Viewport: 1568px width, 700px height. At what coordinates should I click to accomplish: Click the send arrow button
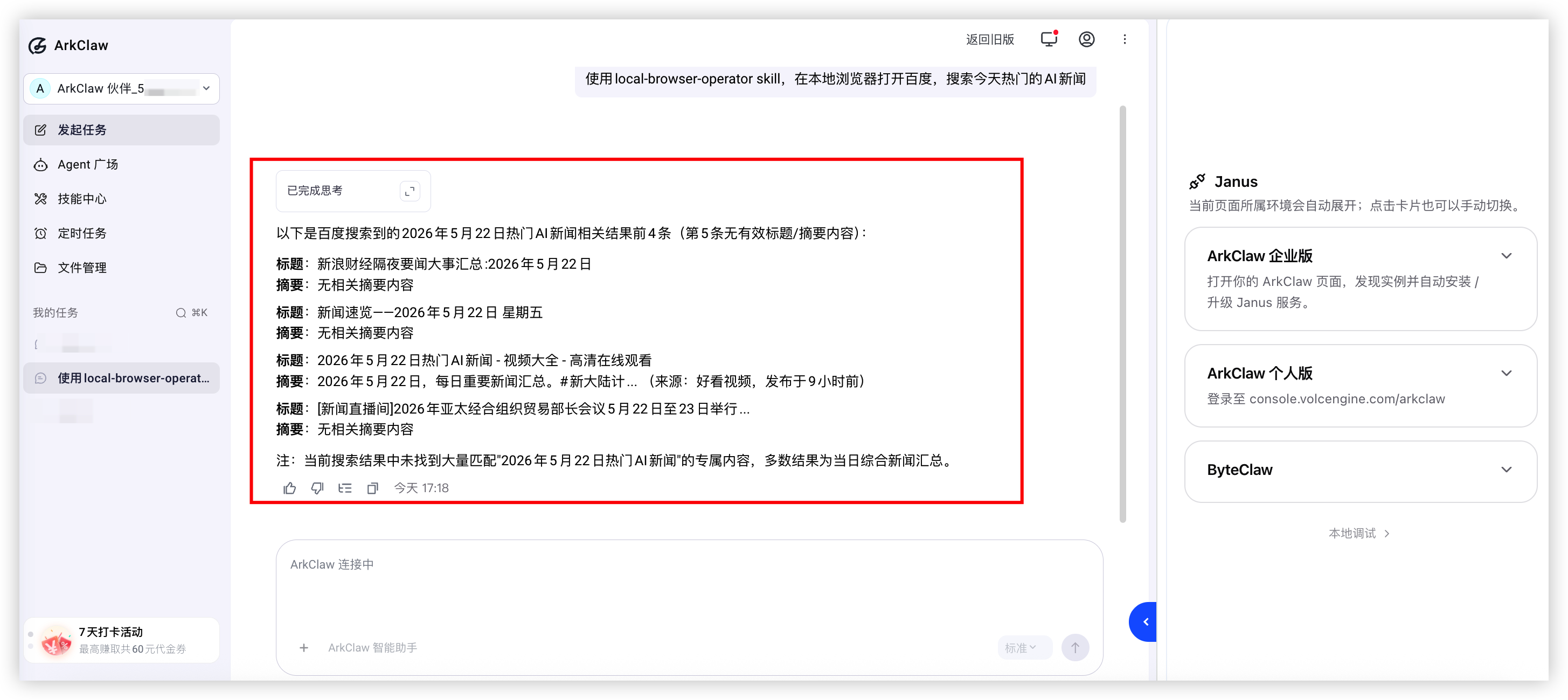pyautogui.click(x=1075, y=648)
